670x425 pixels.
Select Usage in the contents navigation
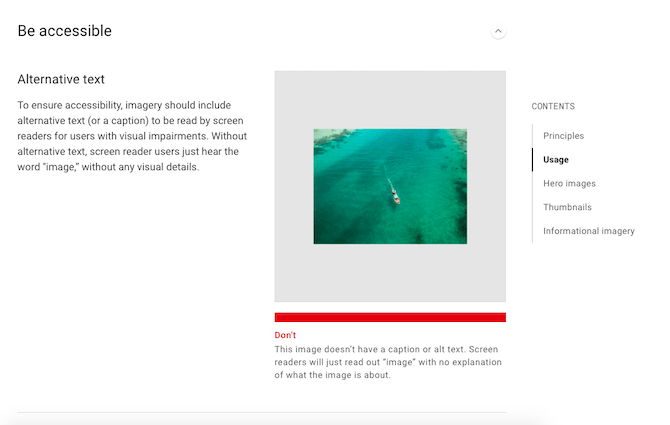click(555, 160)
